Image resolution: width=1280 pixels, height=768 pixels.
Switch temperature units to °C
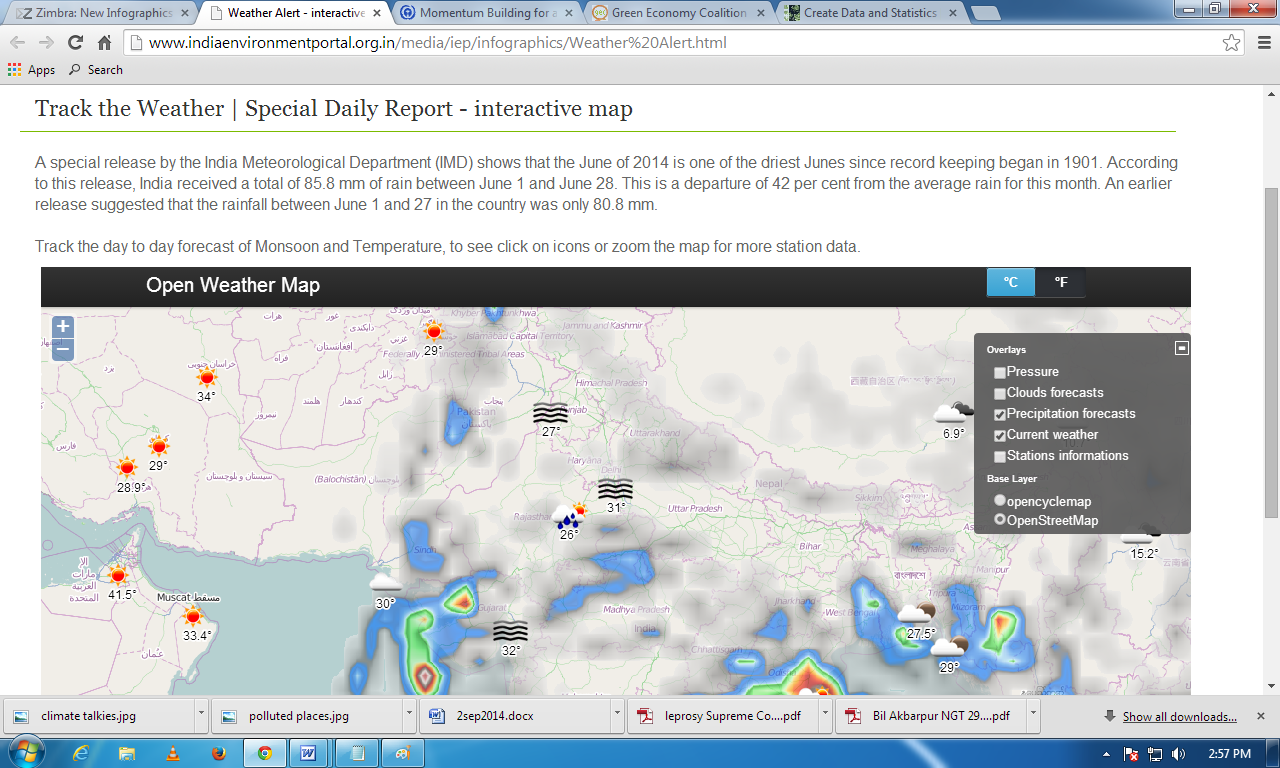1011,283
